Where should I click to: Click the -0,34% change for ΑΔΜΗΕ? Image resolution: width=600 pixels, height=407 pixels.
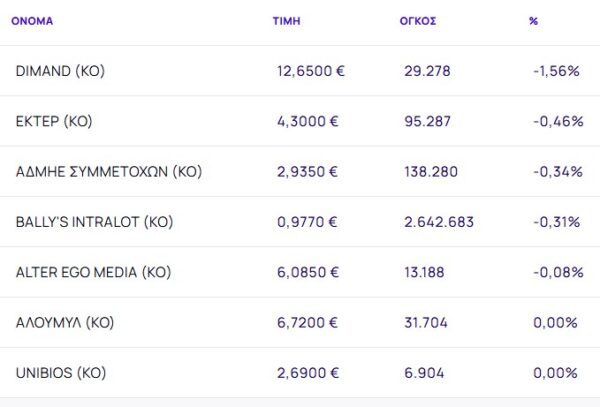(558, 171)
